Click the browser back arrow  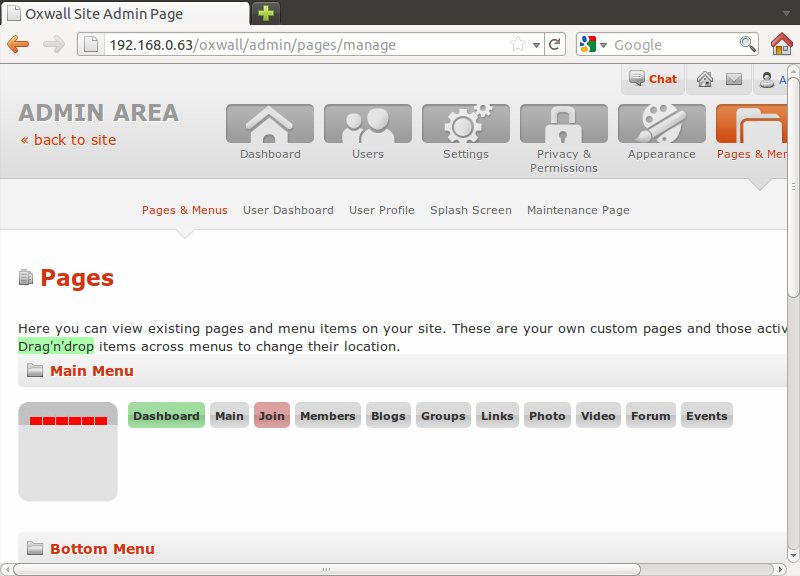(x=18, y=44)
